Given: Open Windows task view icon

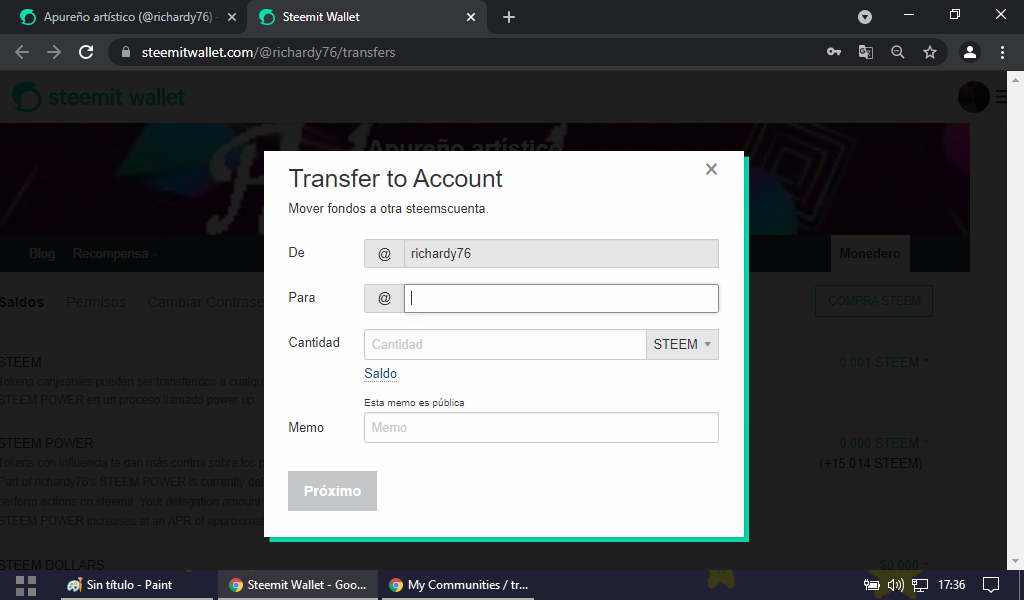Looking at the screenshot, I should (26, 585).
